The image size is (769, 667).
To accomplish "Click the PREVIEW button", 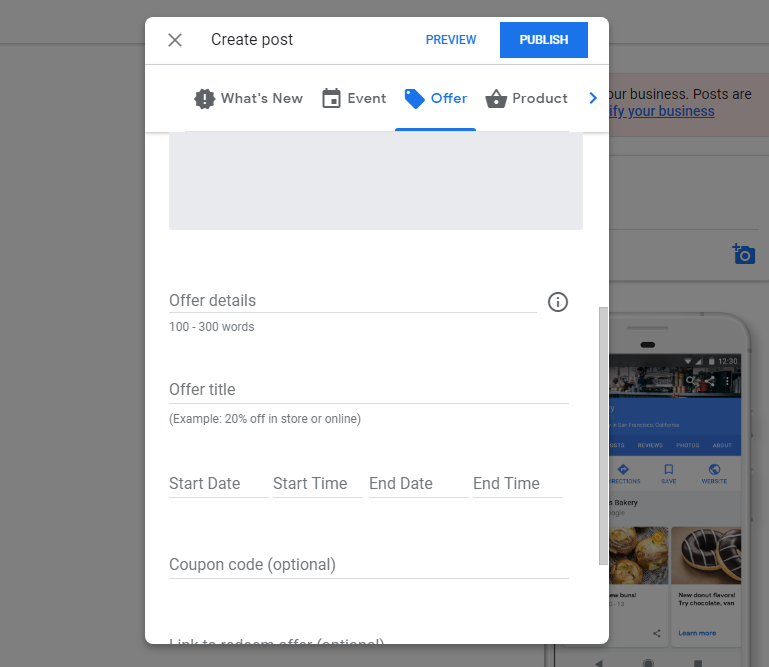I will (x=451, y=40).
